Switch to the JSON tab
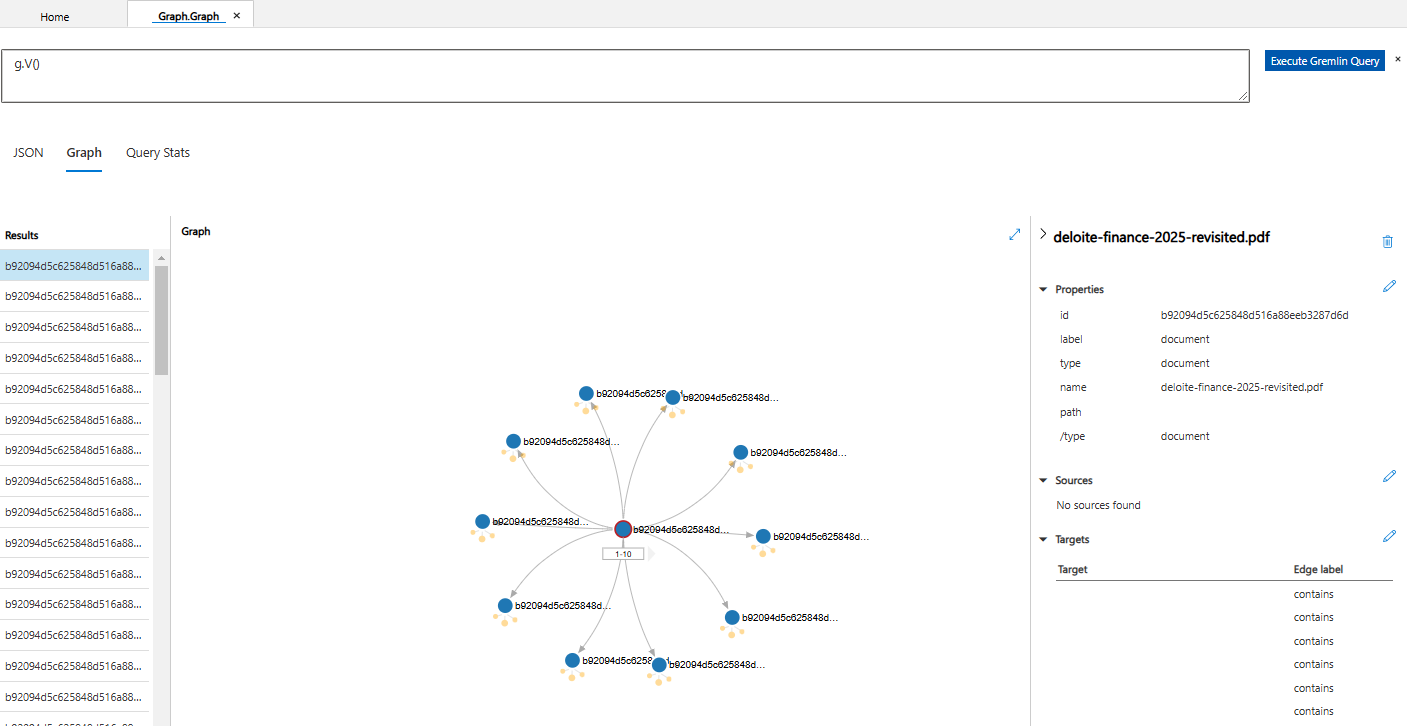This screenshot has height=726, width=1407. point(27,152)
